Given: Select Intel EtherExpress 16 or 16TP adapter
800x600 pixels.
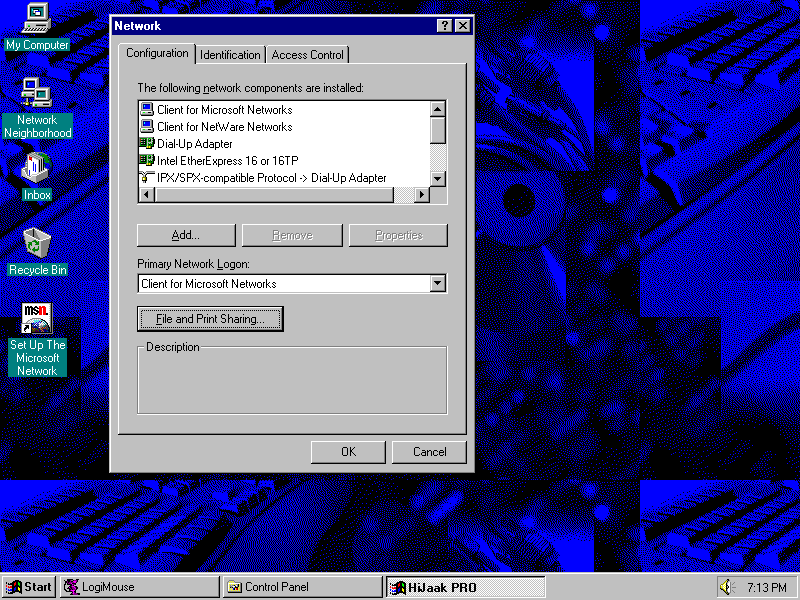Looking at the screenshot, I should coord(227,161).
